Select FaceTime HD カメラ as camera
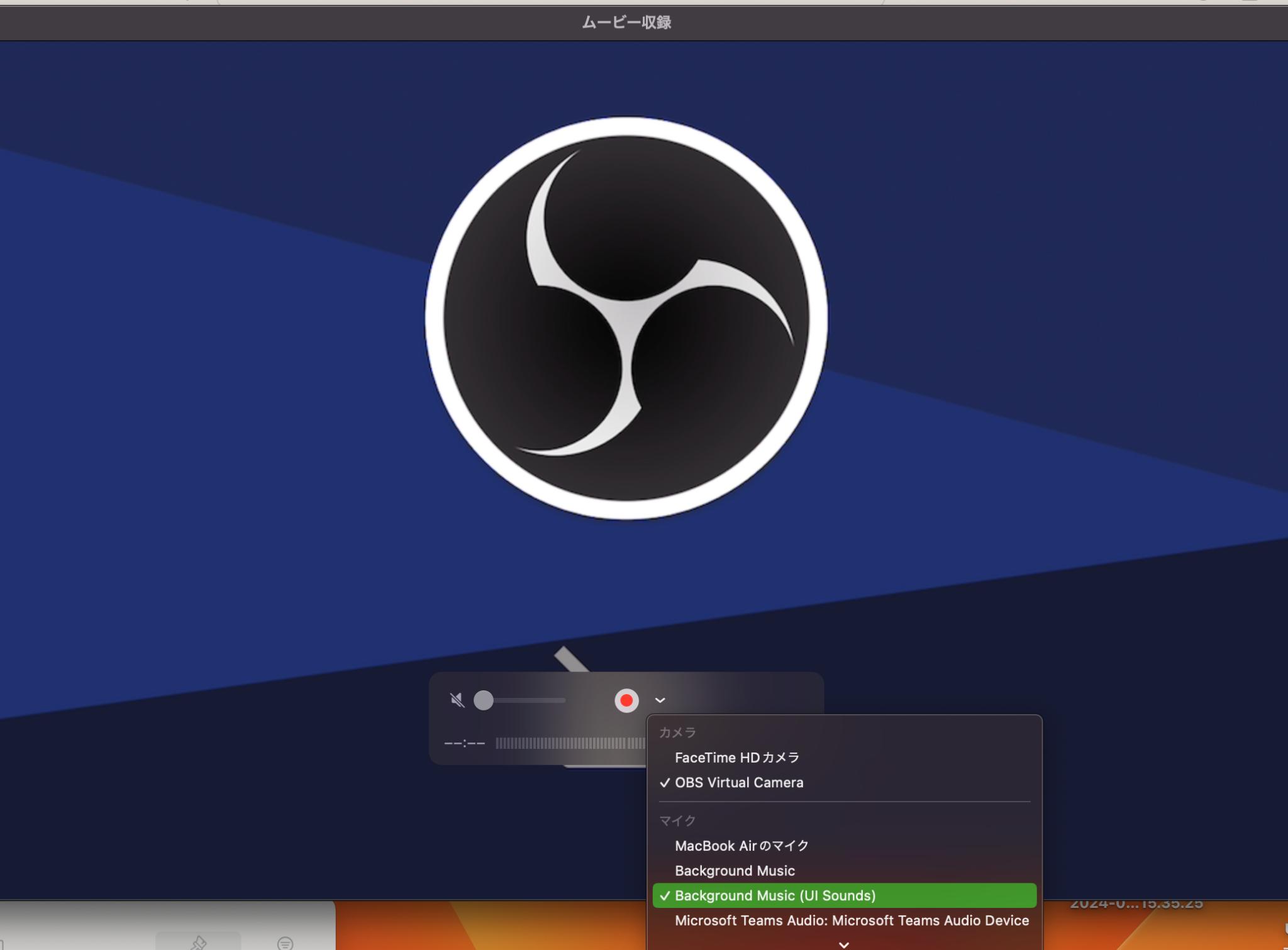 845,758
